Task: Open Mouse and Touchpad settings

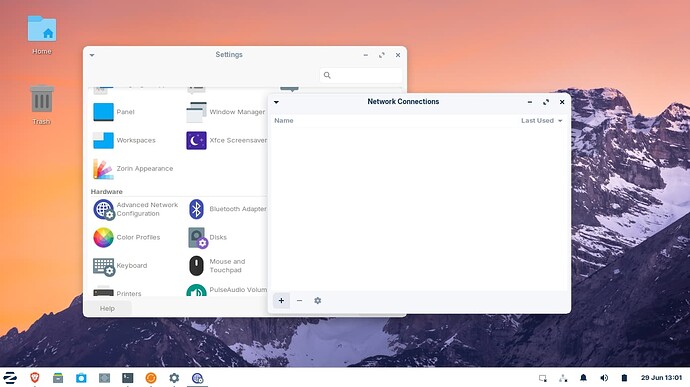Action: [217, 265]
